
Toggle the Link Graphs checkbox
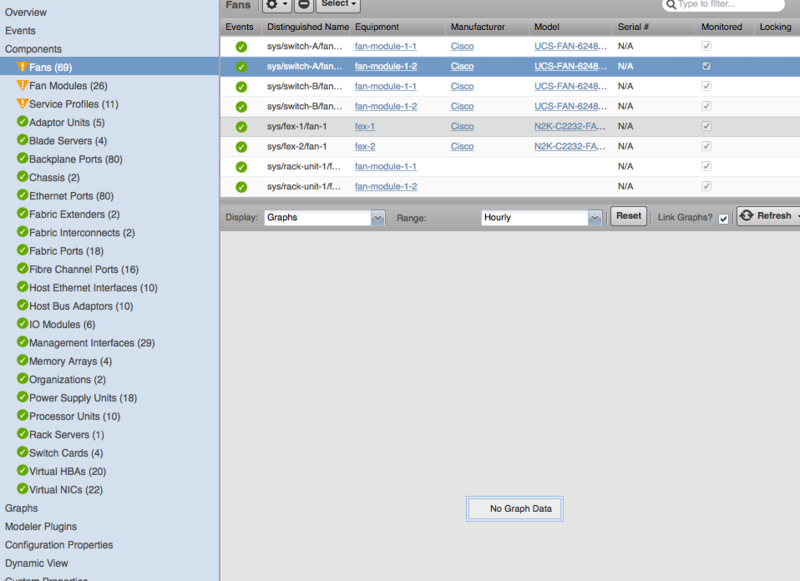click(x=723, y=219)
